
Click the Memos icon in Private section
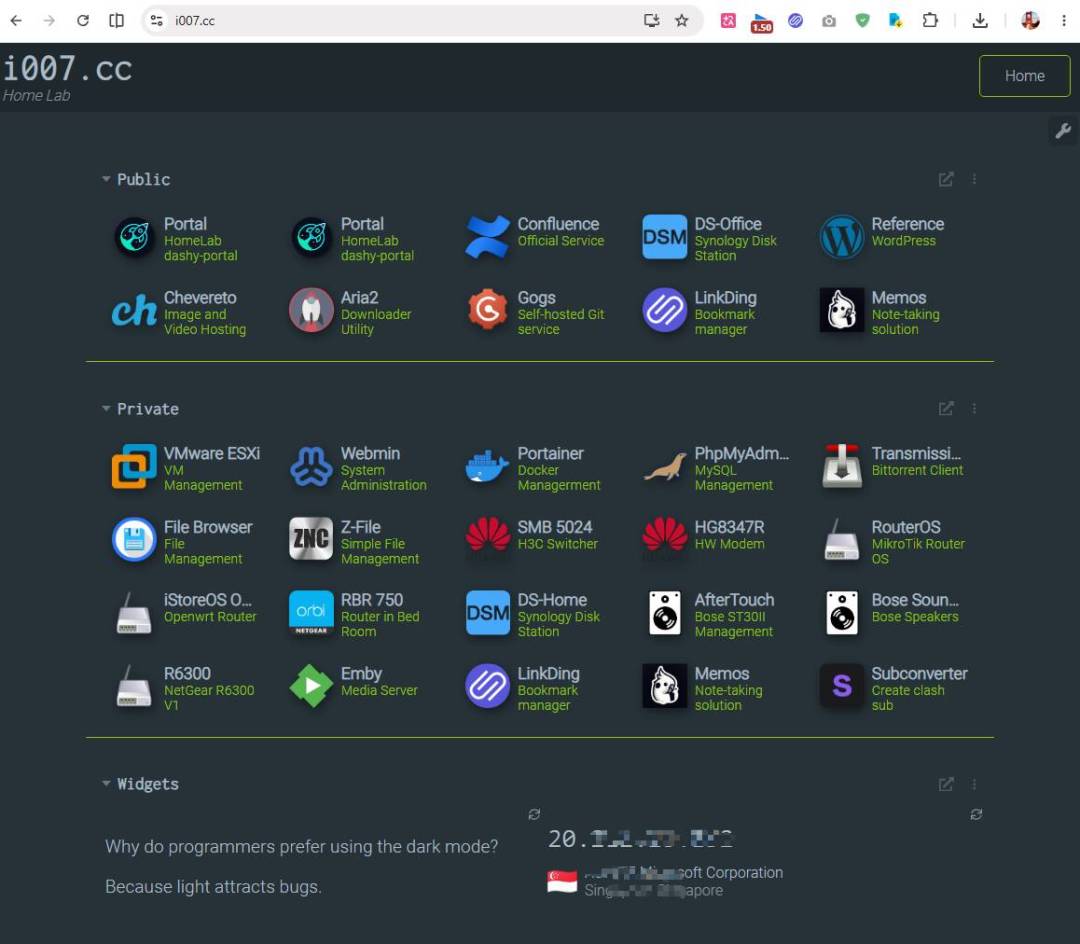665,686
